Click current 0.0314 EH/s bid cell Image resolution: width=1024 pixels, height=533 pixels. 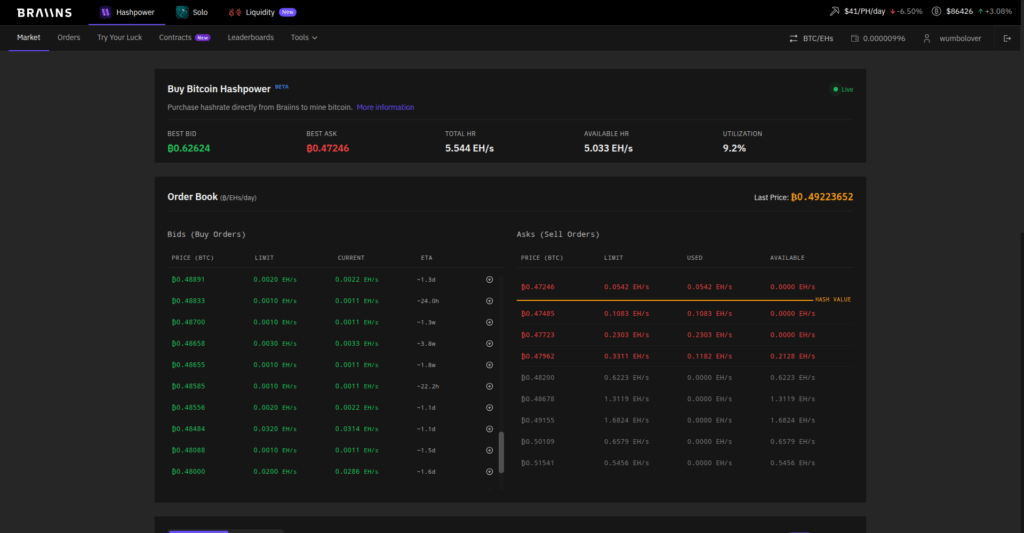click(x=357, y=429)
